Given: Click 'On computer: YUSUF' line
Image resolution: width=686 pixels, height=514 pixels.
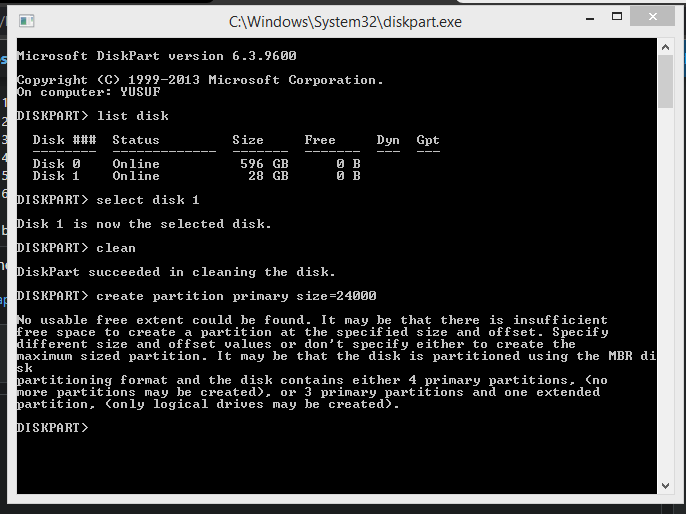Looking at the screenshot, I should tap(88, 92).
